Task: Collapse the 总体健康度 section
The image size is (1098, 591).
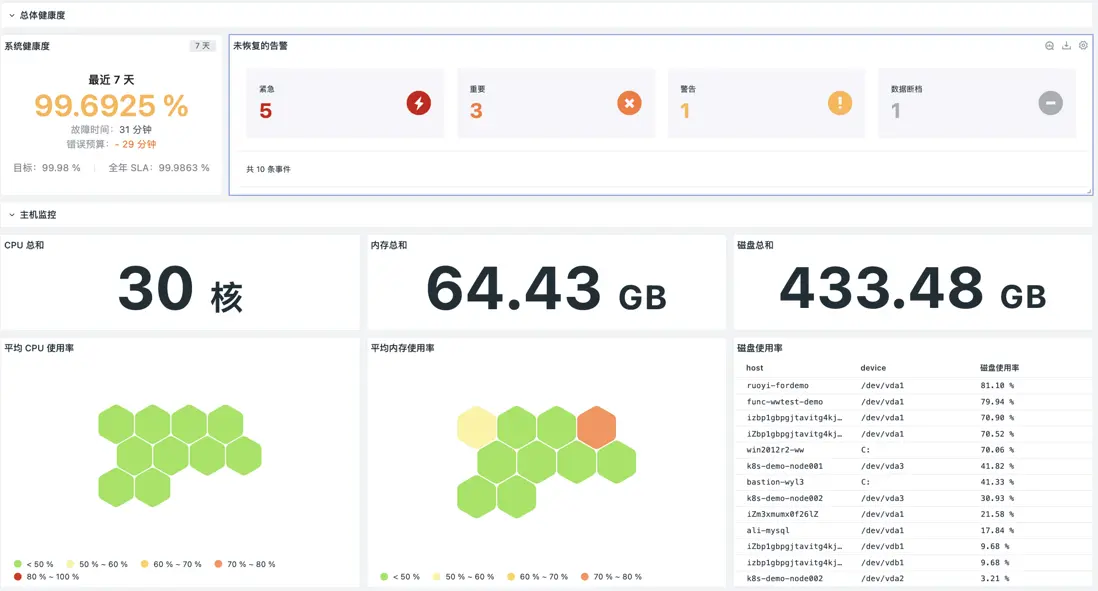Action: [x=12, y=16]
